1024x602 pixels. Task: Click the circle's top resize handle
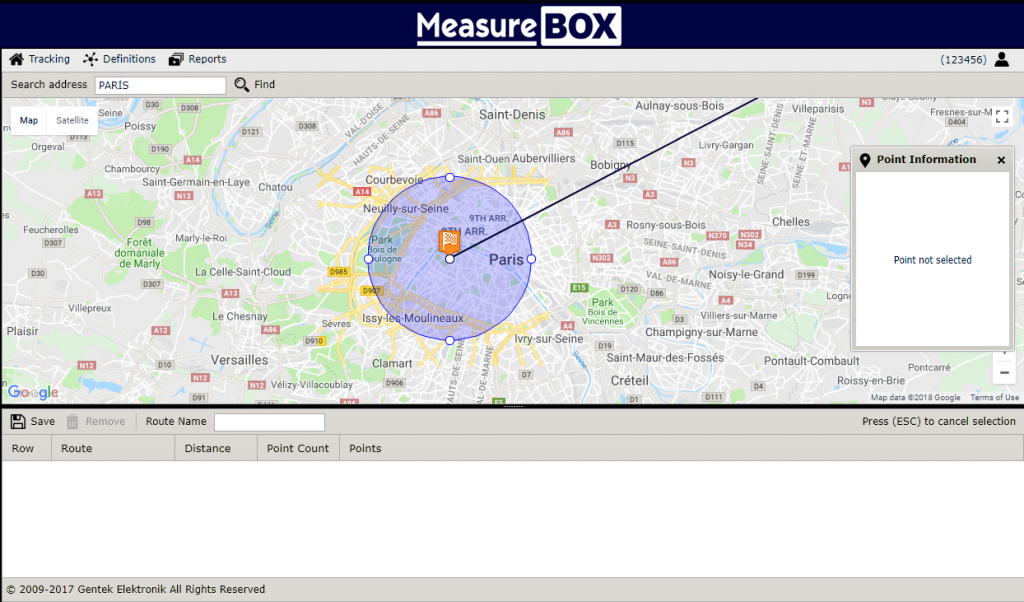(x=450, y=177)
